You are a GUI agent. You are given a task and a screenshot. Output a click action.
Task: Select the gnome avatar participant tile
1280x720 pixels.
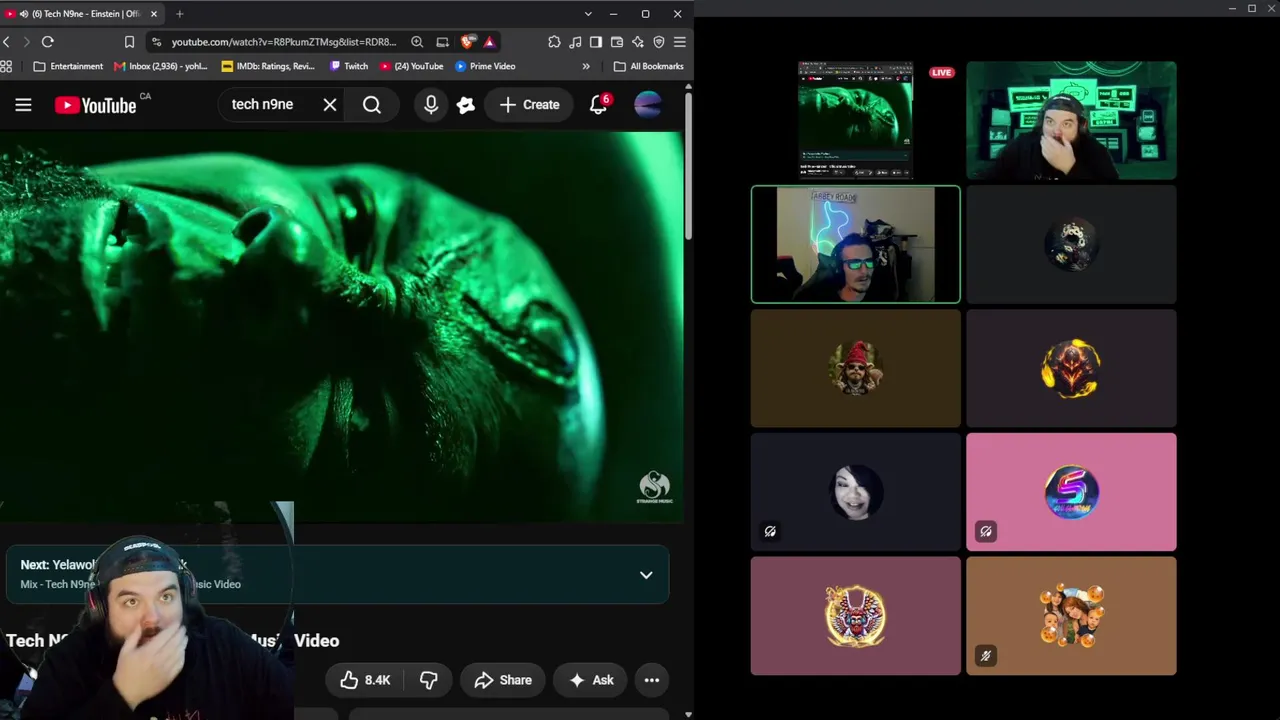click(855, 368)
